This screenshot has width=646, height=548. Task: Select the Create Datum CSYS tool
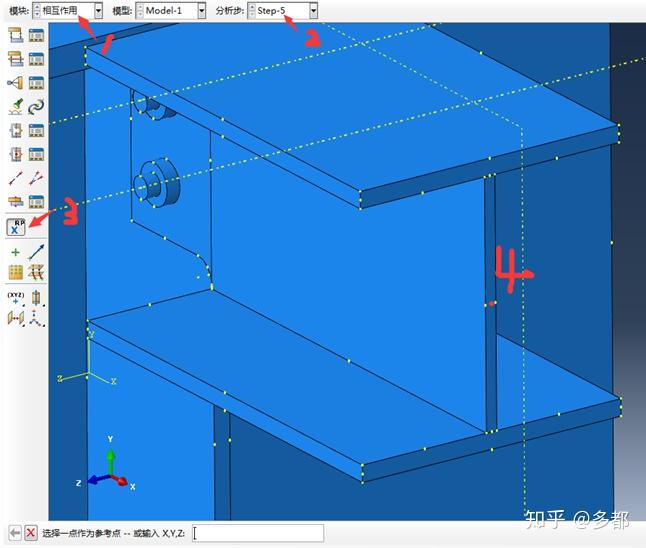point(36,318)
